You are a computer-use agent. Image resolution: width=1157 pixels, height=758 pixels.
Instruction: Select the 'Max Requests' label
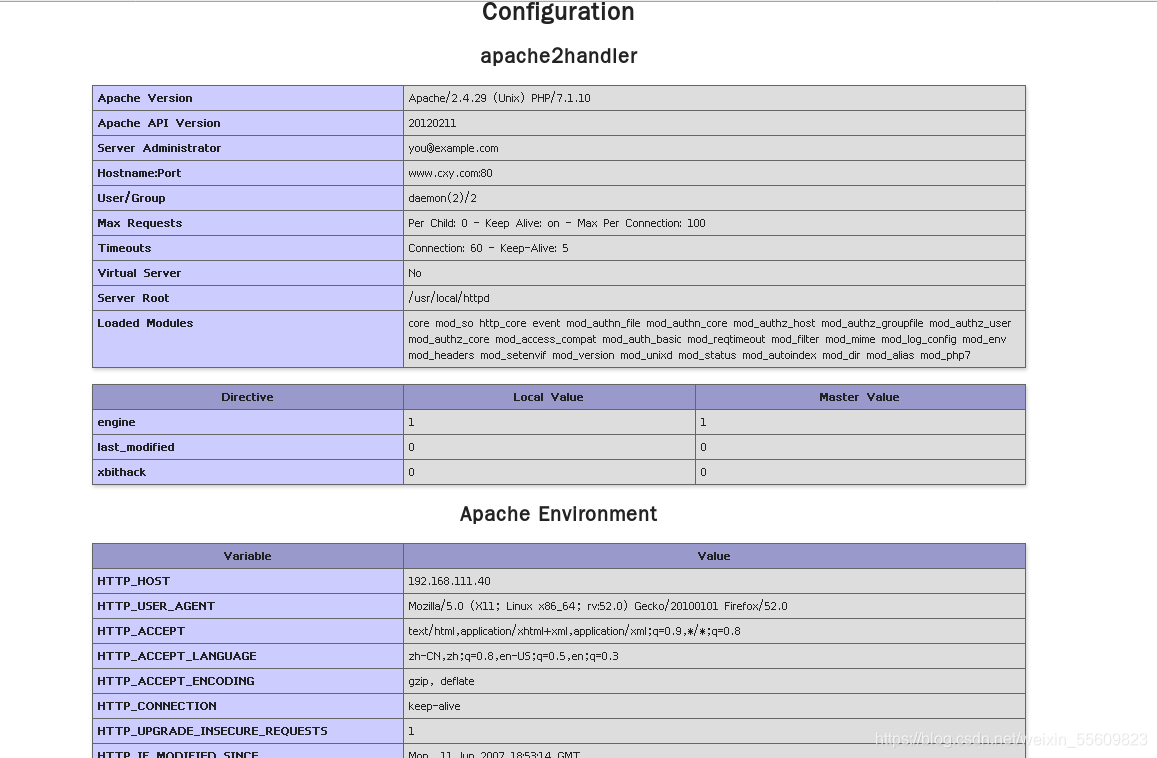click(x=139, y=224)
